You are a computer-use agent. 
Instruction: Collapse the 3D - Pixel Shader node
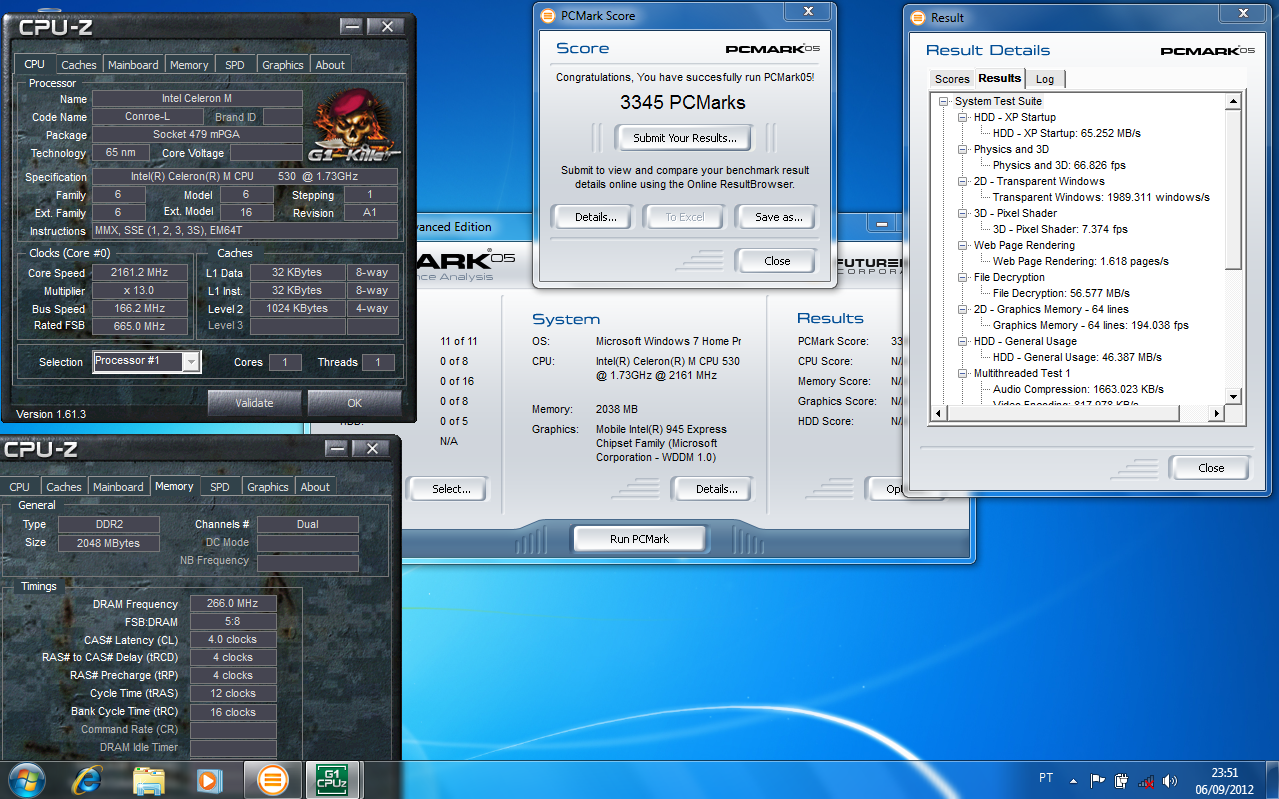964,213
